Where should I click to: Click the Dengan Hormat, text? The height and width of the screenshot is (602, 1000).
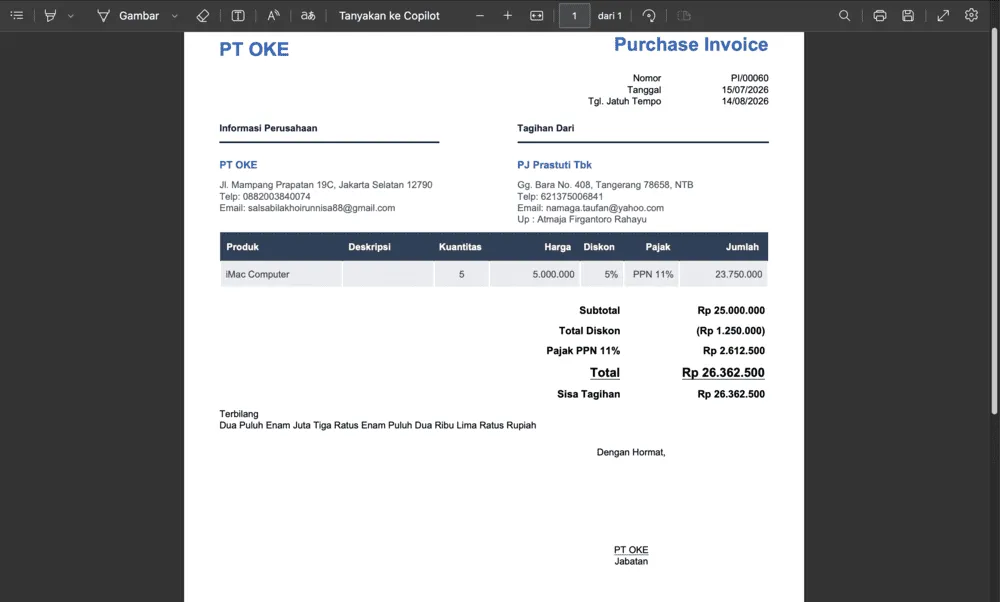pos(631,452)
